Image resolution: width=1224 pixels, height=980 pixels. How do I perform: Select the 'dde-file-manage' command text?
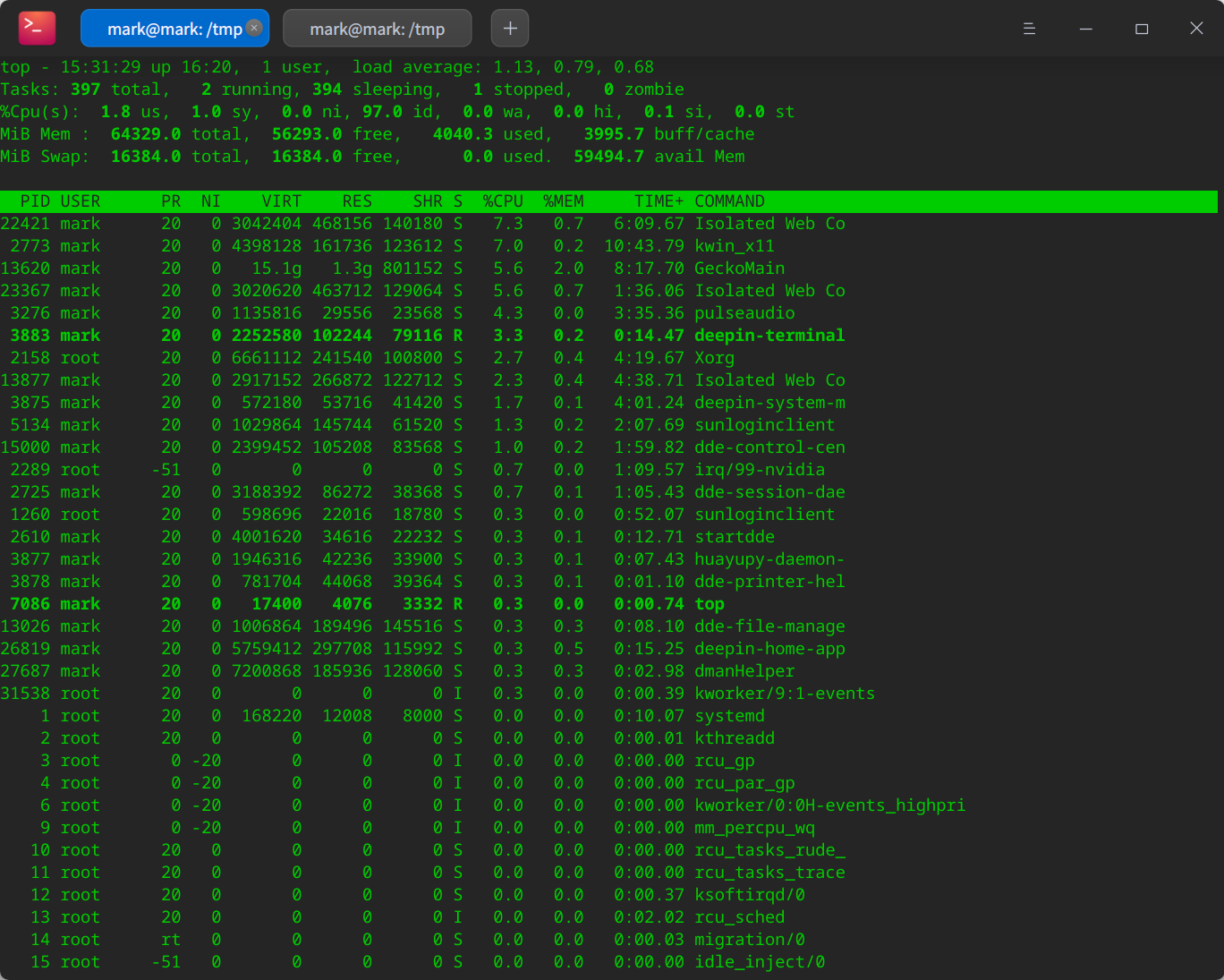(x=769, y=626)
